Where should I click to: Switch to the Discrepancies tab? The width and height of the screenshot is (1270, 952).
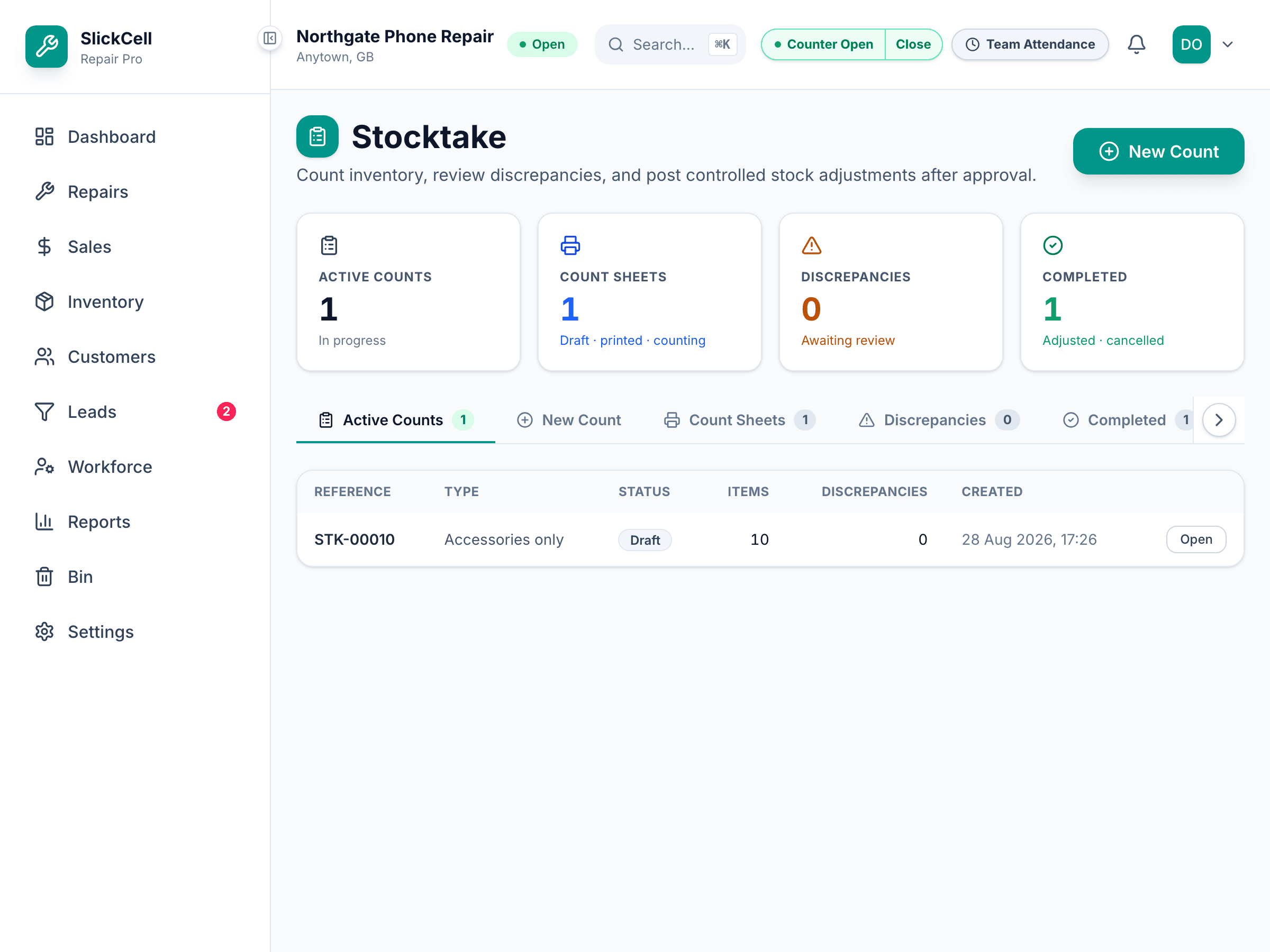(939, 420)
